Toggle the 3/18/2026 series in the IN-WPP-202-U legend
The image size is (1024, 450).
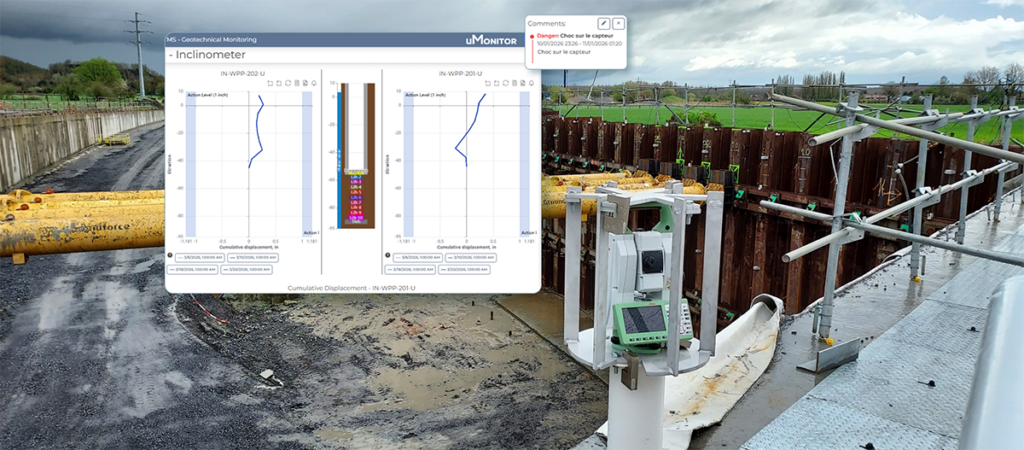[192, 269]
